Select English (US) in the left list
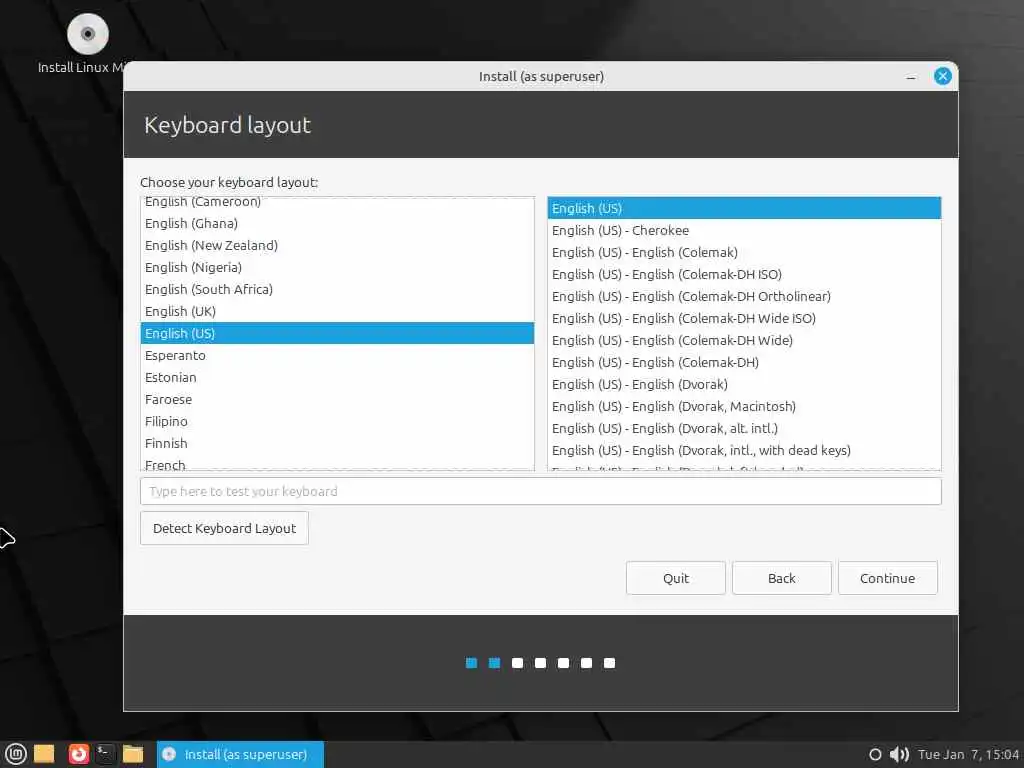This screenshot has width=1024, height=768. pyautogui.click(x=337, y=334)
